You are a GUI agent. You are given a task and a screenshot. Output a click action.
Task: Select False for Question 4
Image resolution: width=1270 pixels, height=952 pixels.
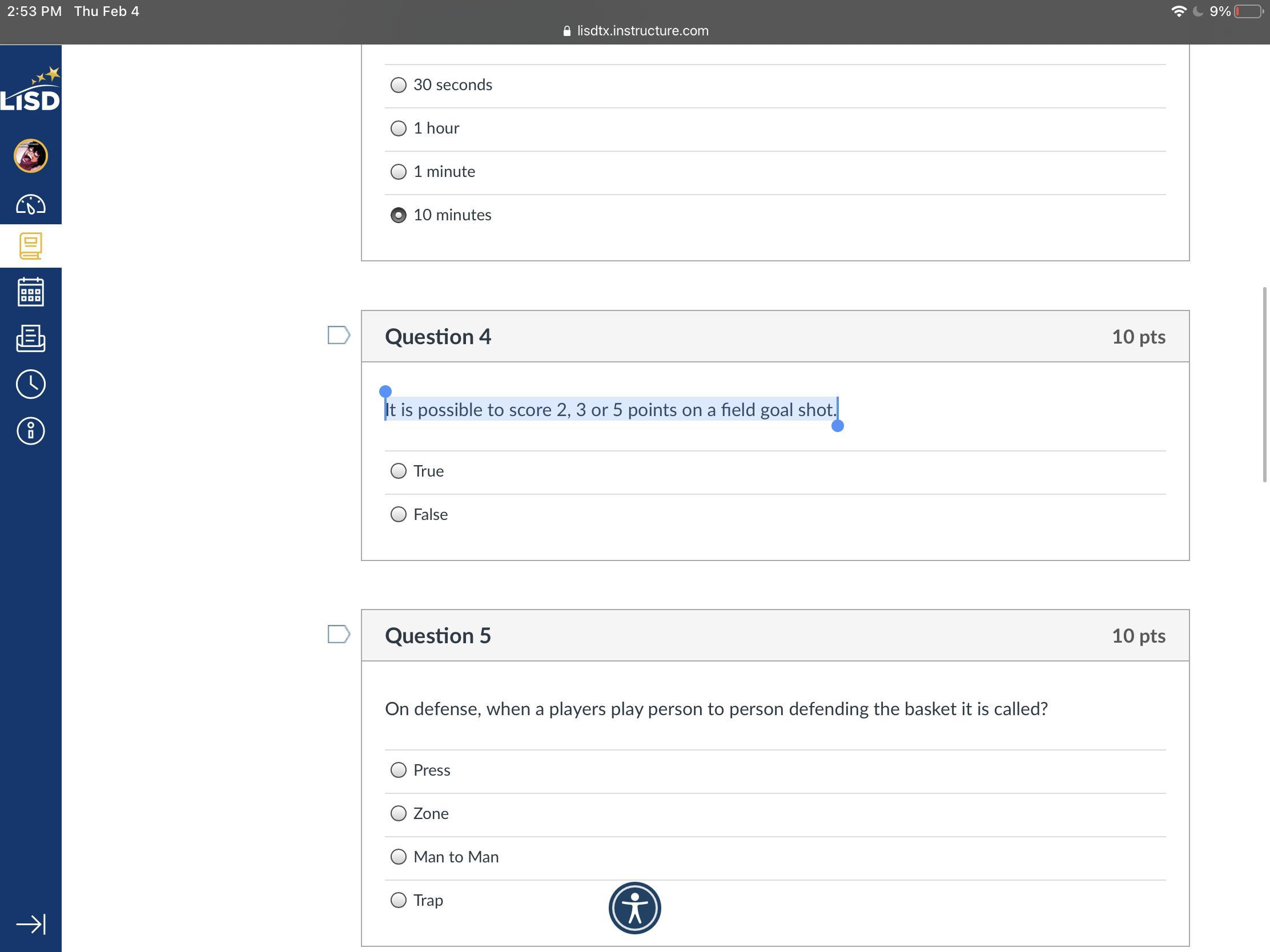[398, 514]
